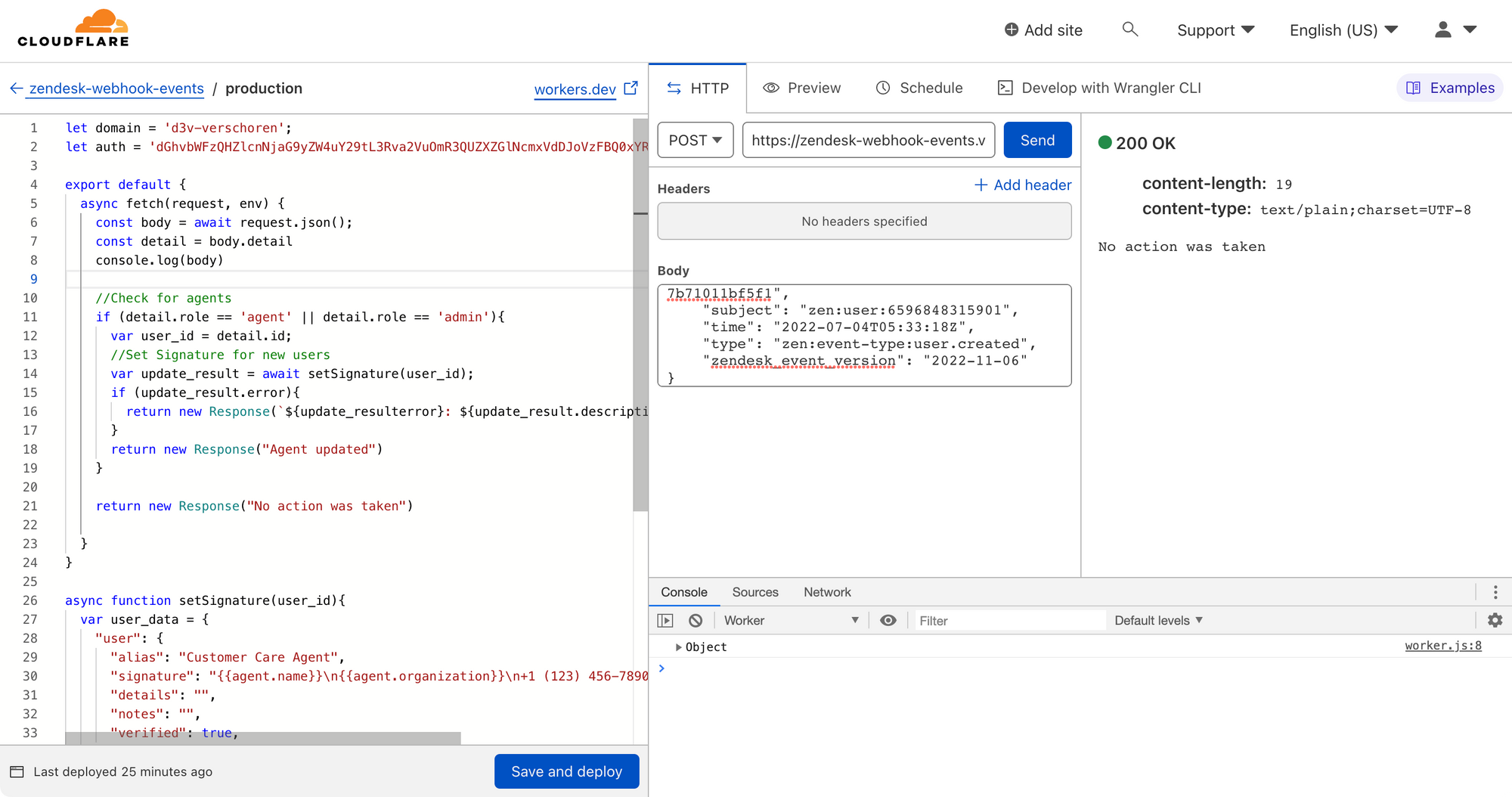Click the console Filter field
The image size is (1512, 797).
[x=1010, y=620]
